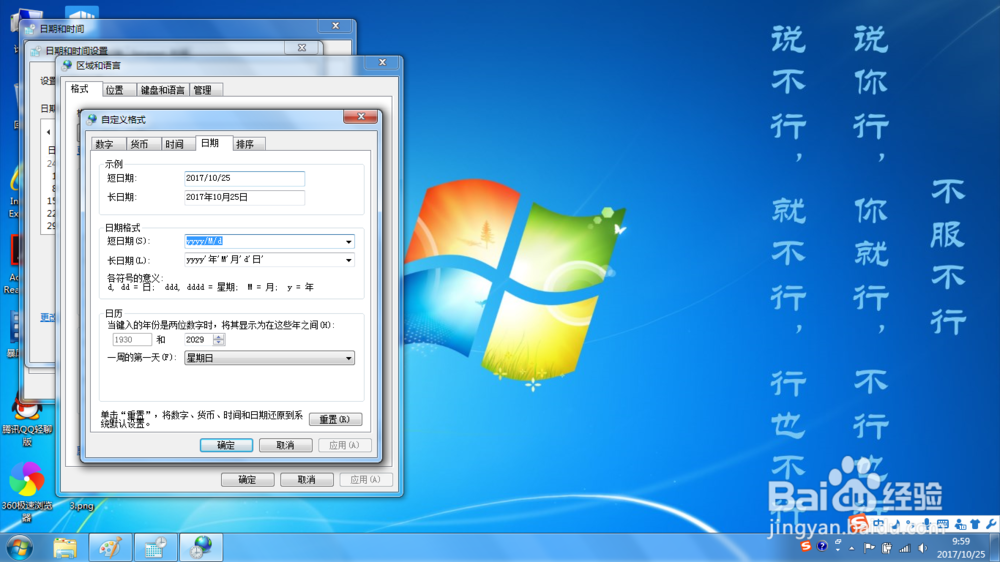Viewport: 1000px width, 562px height.
Task: Click 取消 in the 自定义格式 dialog
Action: [286, 445]
